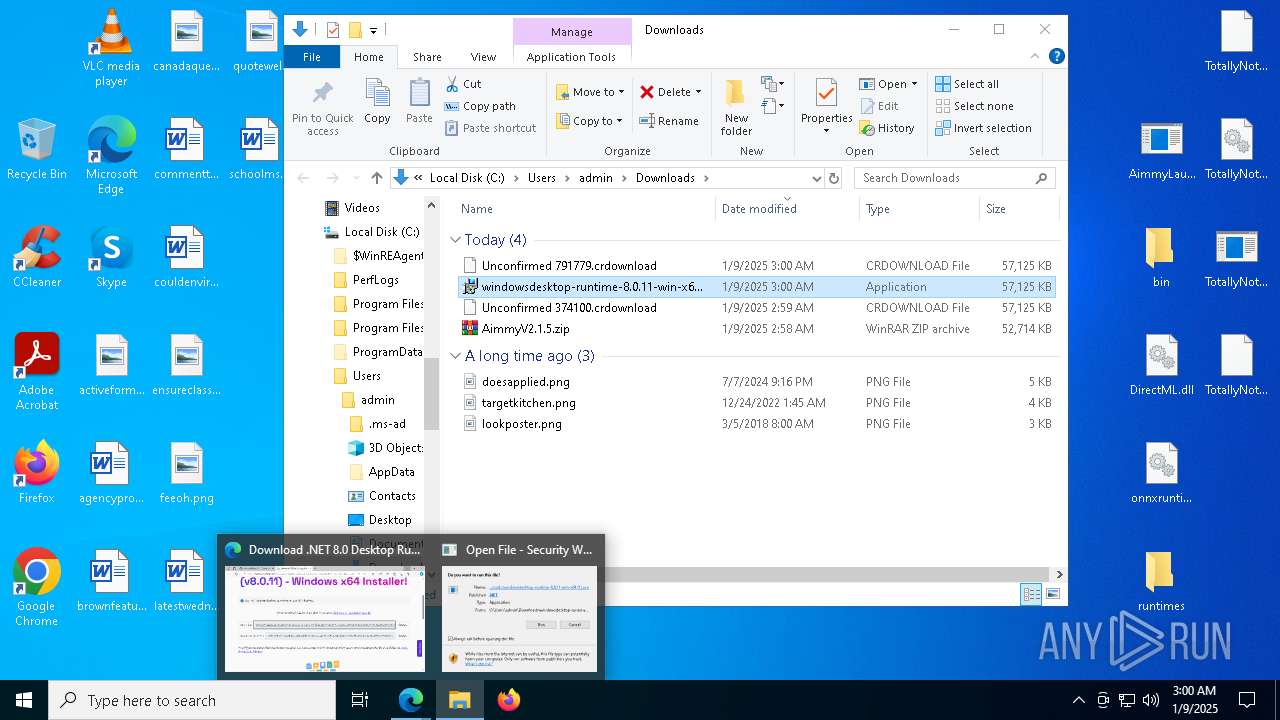Screen dimensions: 1280x720
Task: Expand the Delete dropdown arrow
Action: point(698,92)
